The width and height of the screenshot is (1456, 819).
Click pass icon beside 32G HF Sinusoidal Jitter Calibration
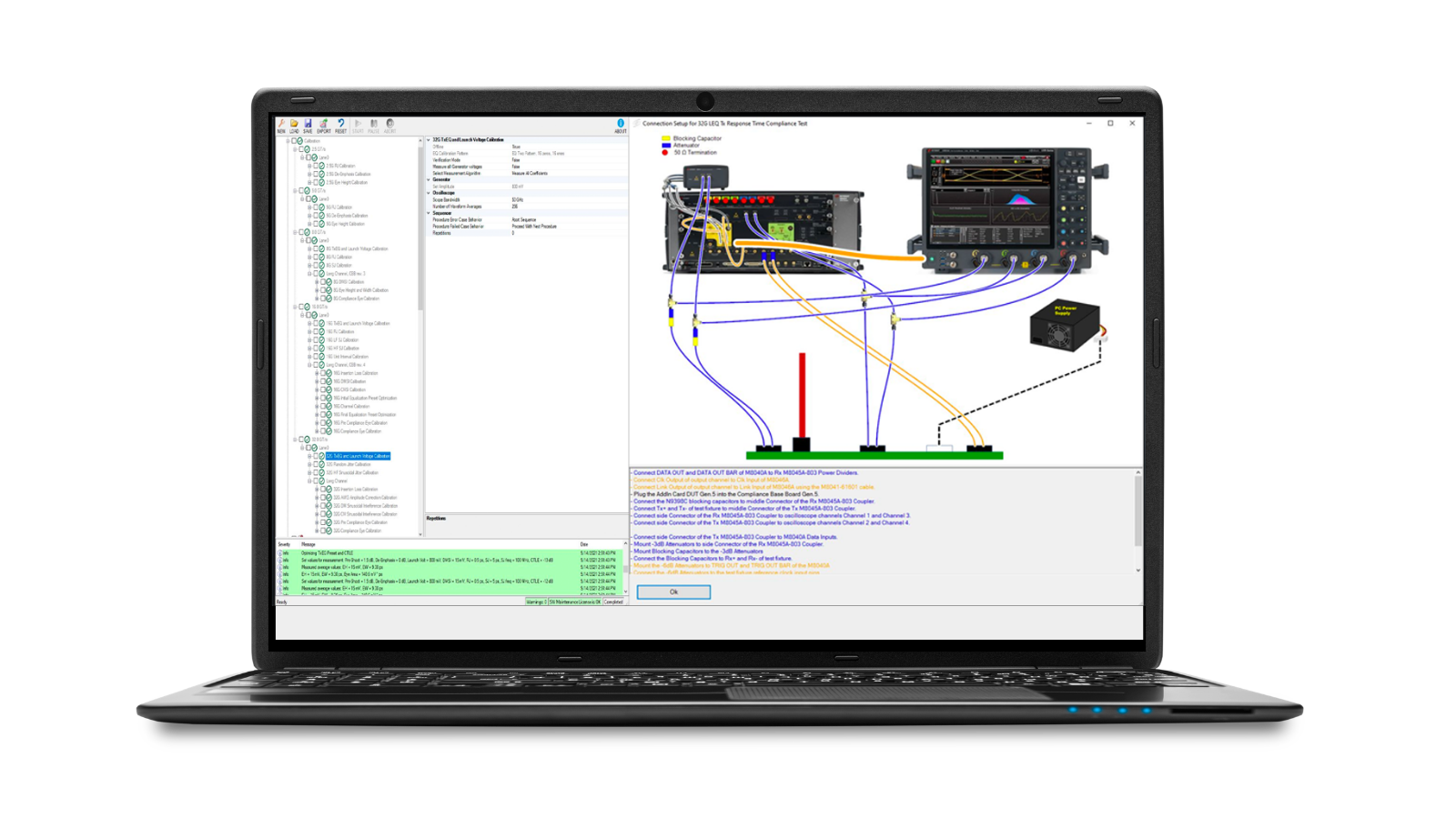tap(321, 472)
